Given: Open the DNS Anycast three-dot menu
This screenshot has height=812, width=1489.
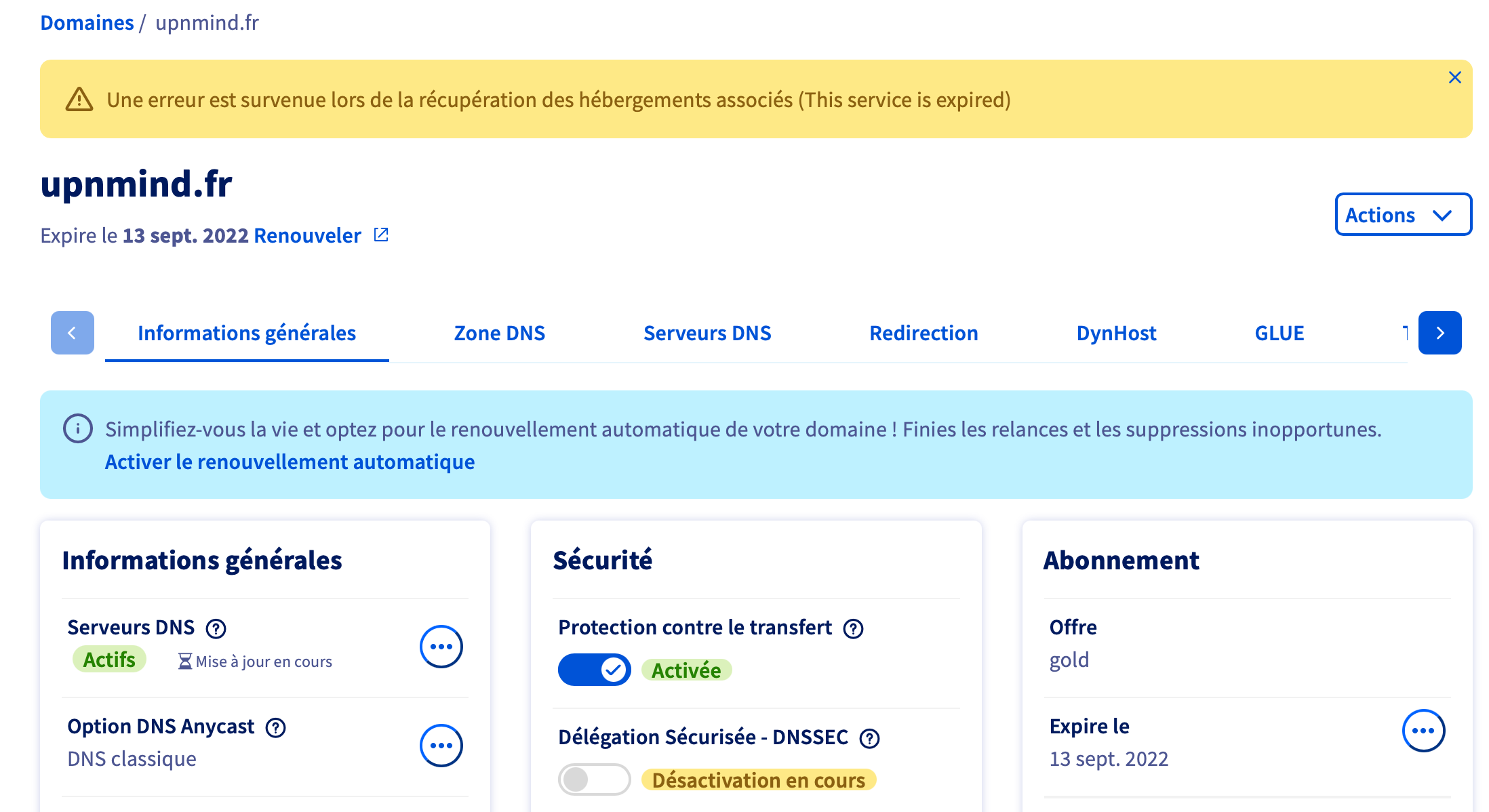Looking at the screenshot, I should coord(441,746).
